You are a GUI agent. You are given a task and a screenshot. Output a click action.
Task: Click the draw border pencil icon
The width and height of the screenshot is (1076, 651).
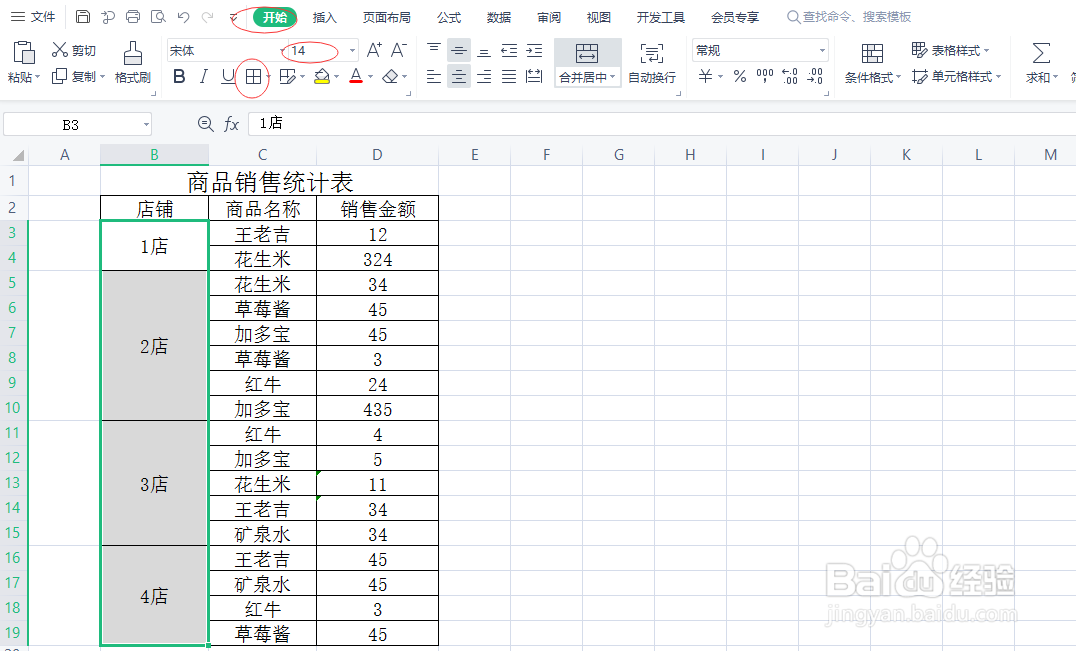click(x=288, y=76)
